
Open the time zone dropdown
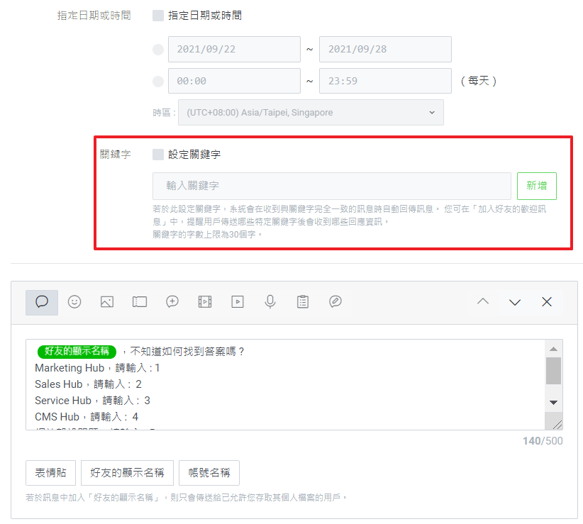[311, 112]
